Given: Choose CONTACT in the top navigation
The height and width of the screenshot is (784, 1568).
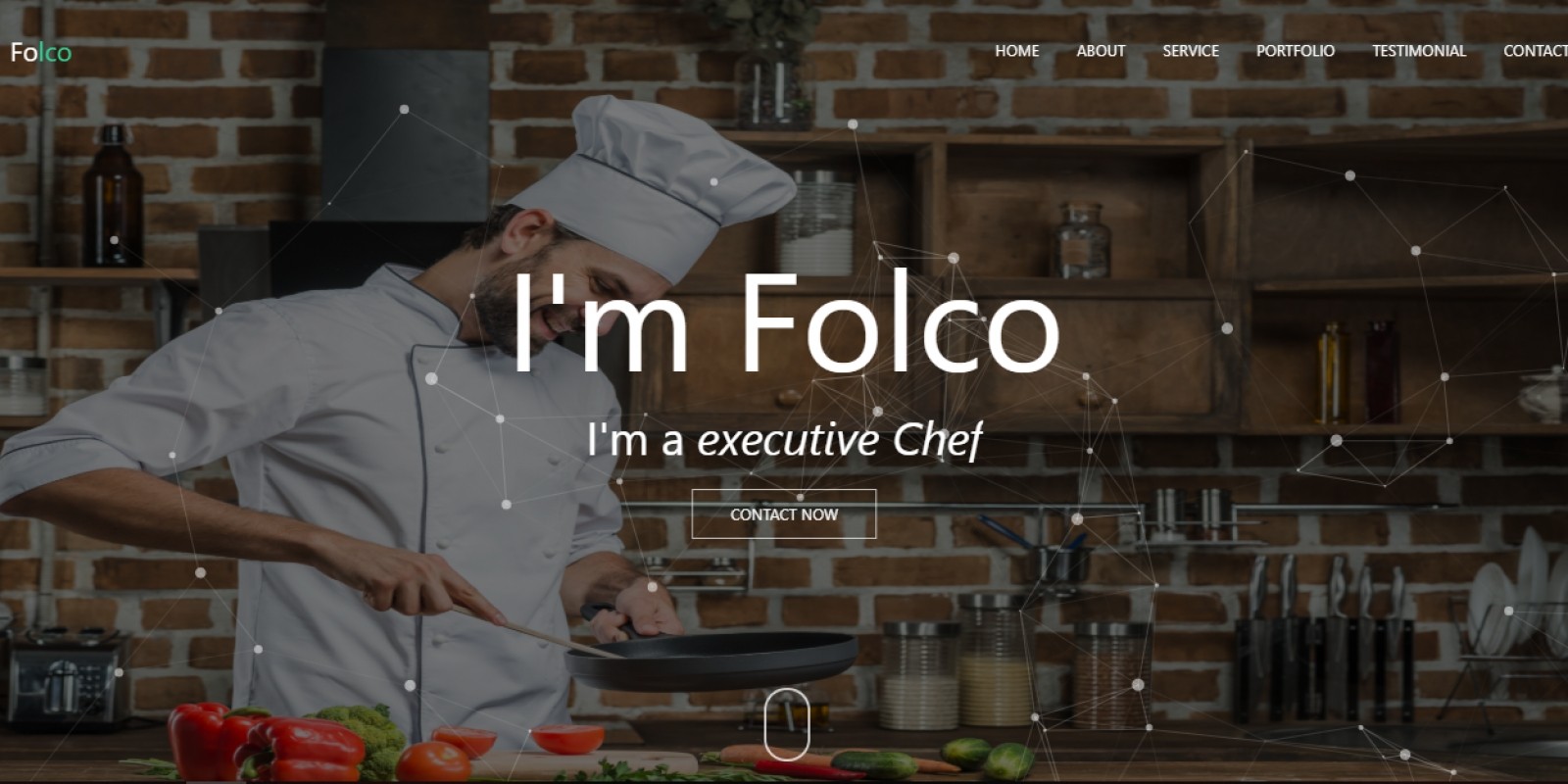Looking at the screenshot, I should 1536,51.
